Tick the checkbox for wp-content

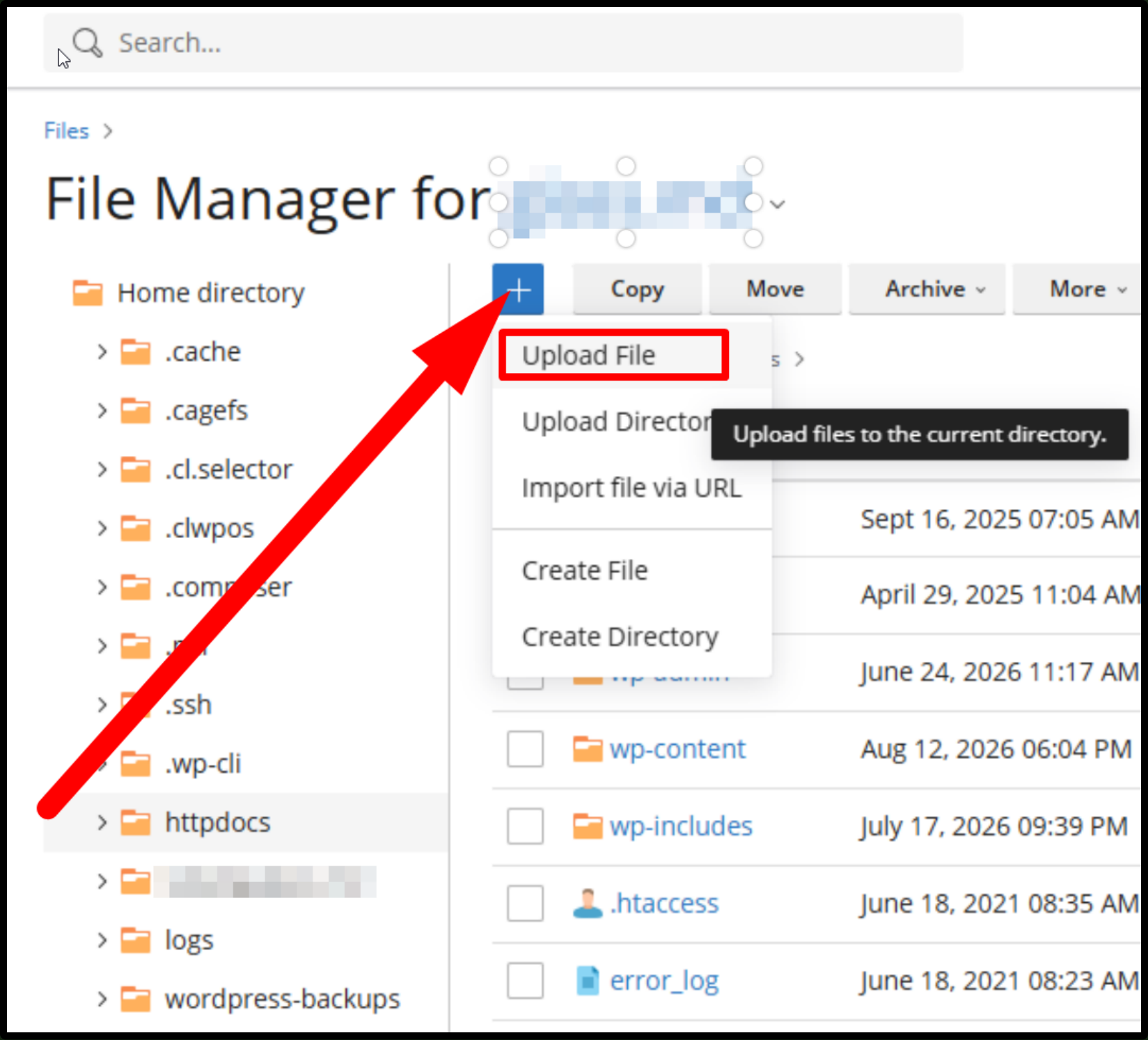click(526, 749)
